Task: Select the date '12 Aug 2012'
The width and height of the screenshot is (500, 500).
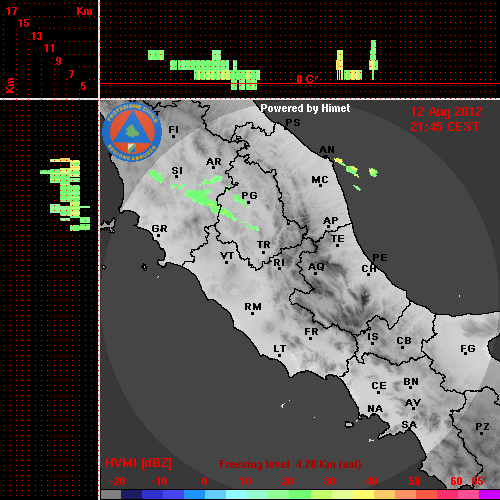Action: (x=446, y=112)
